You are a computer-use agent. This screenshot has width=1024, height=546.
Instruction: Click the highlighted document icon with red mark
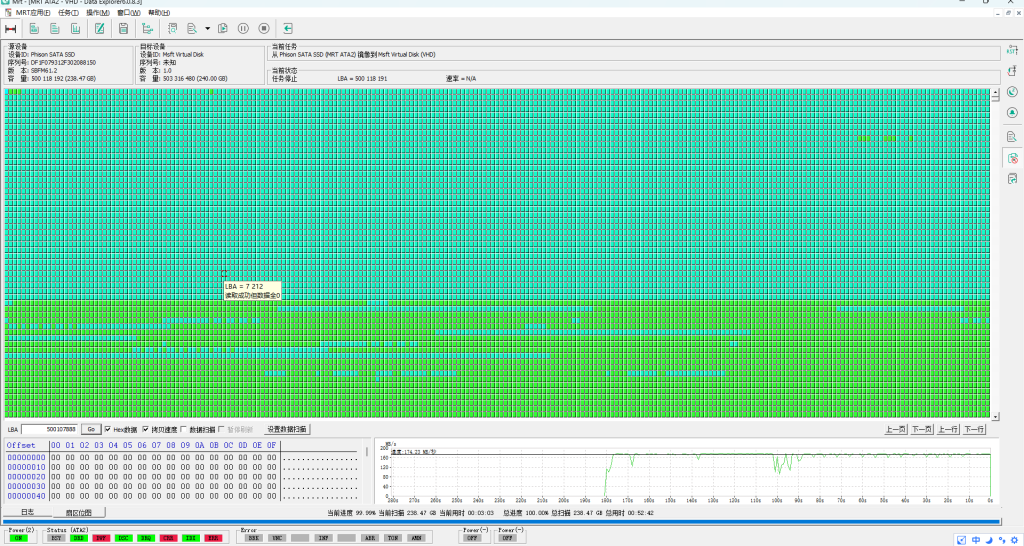pyautogui.click(x=1012, y=157)
